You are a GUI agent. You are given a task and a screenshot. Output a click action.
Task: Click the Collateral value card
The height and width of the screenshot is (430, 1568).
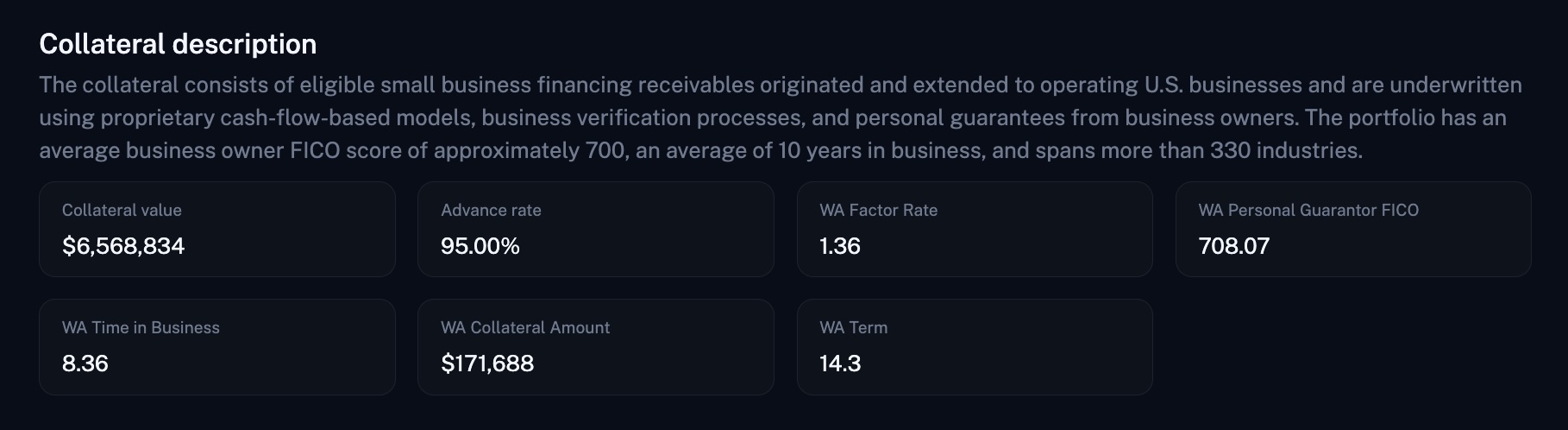pos(217,229)
